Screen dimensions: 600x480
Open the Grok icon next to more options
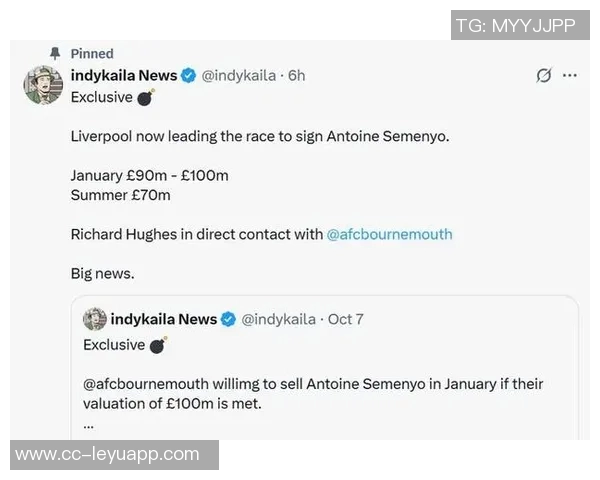[544, 76]
